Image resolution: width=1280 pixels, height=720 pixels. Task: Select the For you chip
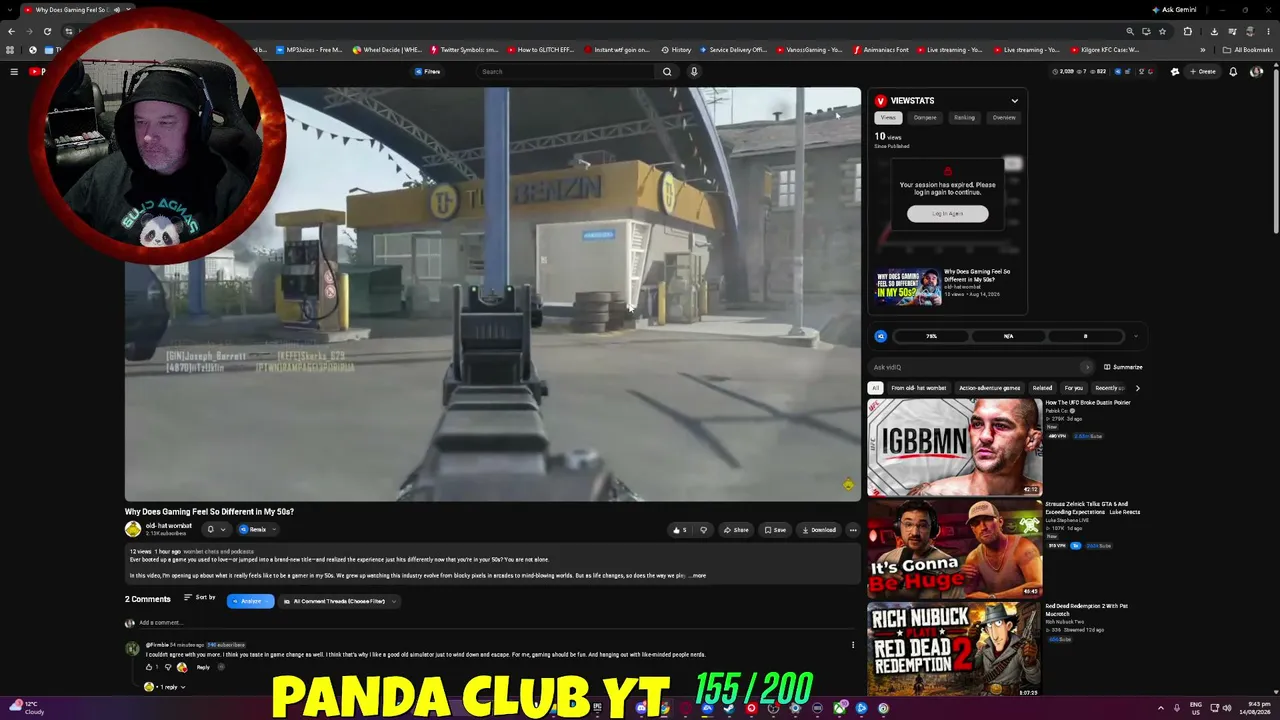1073,388
